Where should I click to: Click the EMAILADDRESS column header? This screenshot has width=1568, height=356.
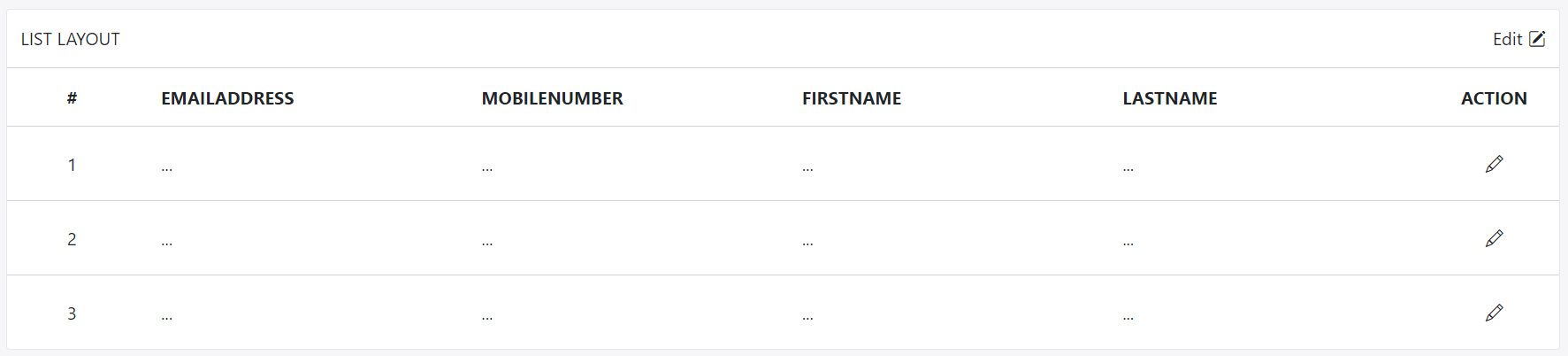click(227, 98)
